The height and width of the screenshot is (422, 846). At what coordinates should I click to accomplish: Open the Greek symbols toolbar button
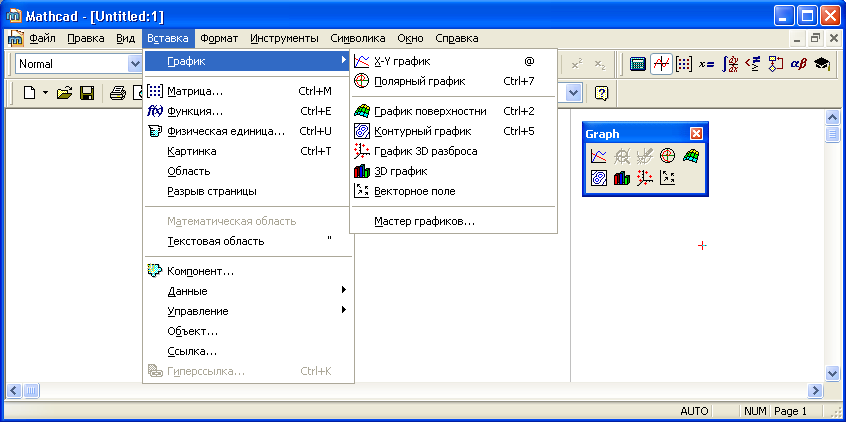point(799,64)
